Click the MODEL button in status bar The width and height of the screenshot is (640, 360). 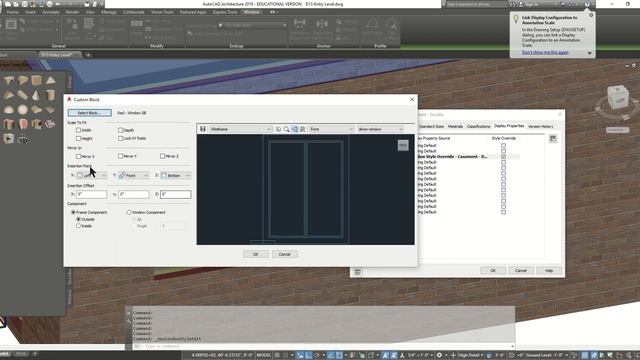[x=264, y=355]
